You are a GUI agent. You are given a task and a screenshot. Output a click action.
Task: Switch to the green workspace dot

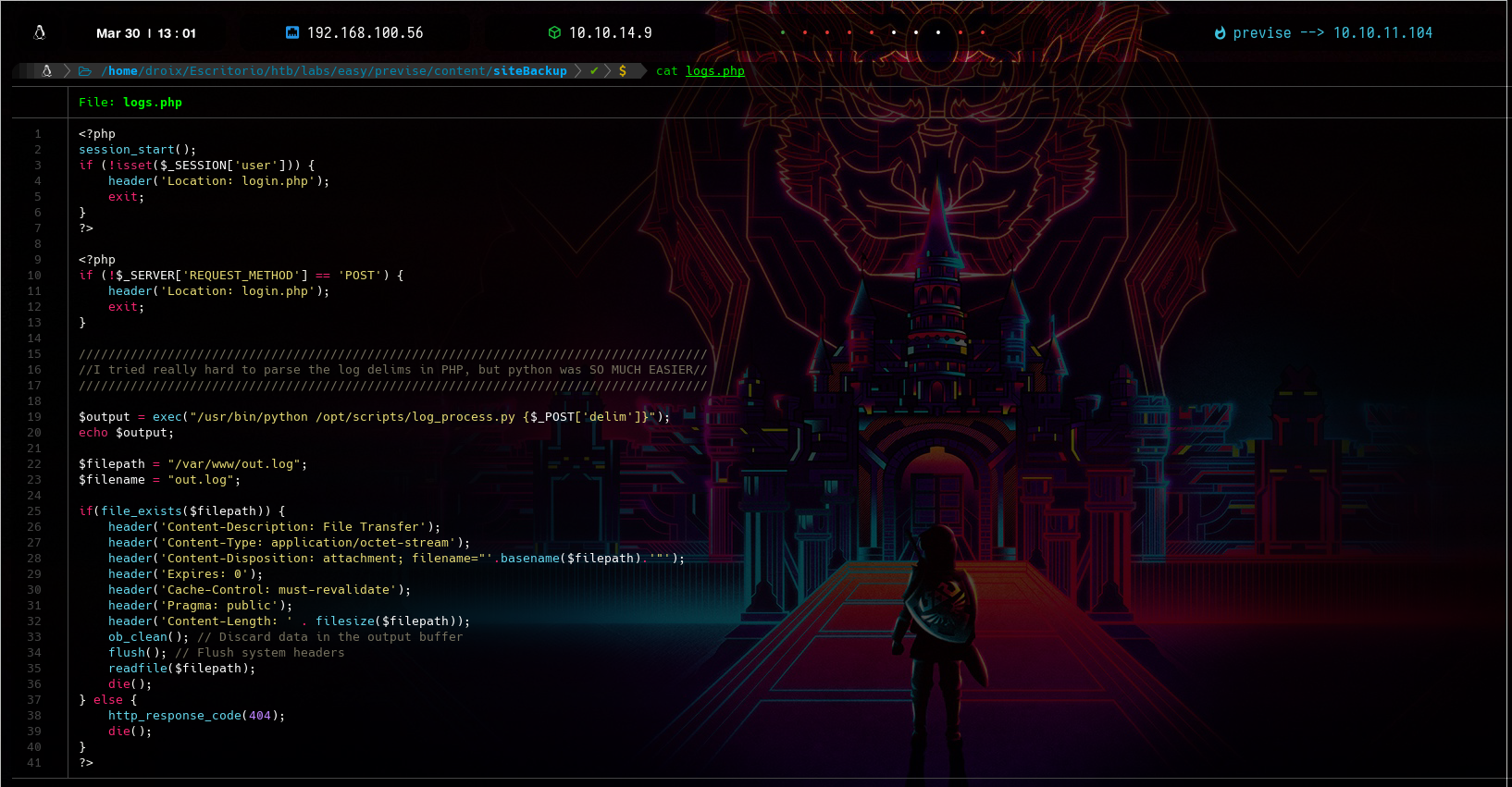click(783, 32)
